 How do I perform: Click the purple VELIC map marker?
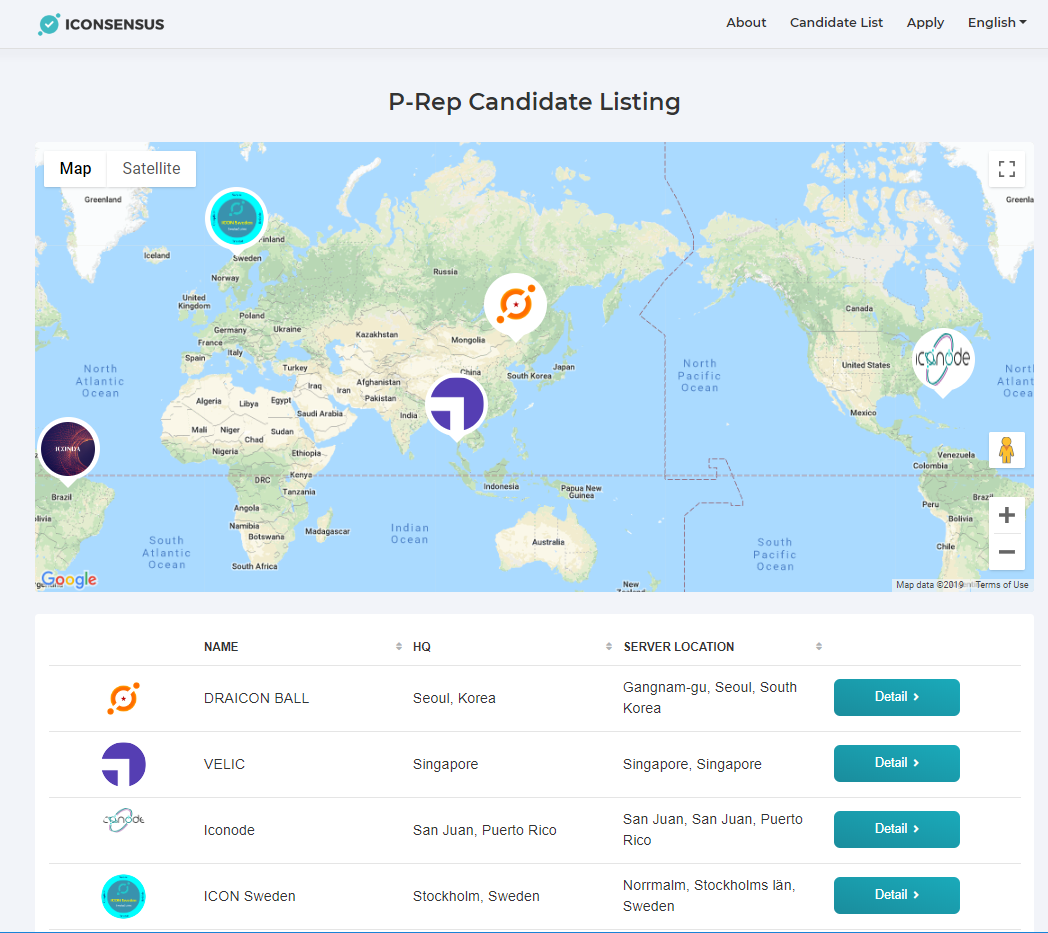coord(457,405)
